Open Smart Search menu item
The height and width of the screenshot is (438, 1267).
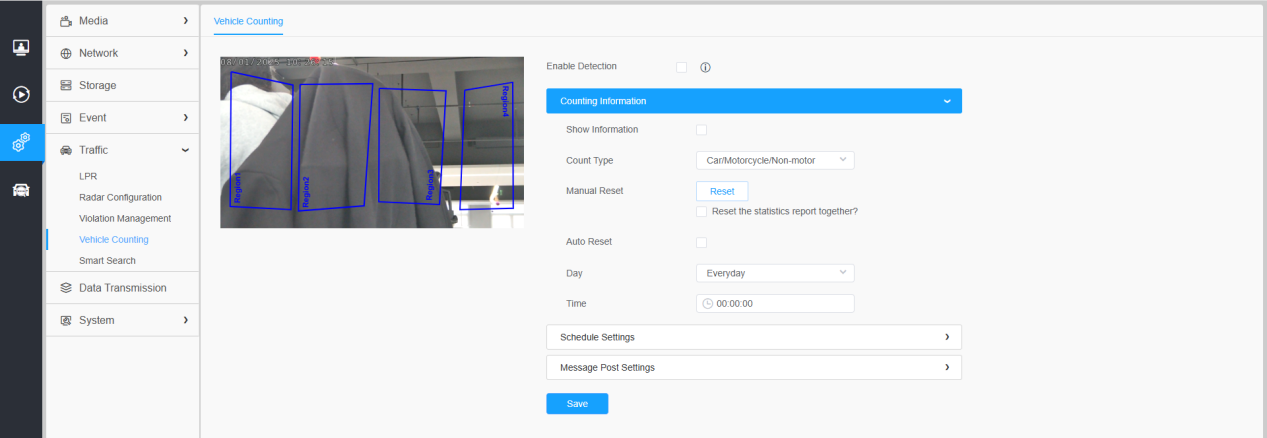click(107, 261)
